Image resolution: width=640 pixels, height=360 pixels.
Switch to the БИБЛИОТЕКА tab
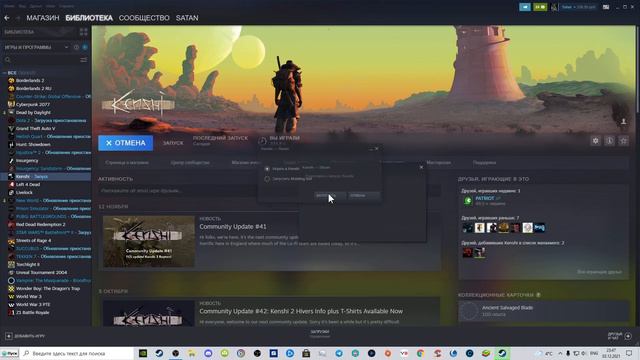(89, 18)
